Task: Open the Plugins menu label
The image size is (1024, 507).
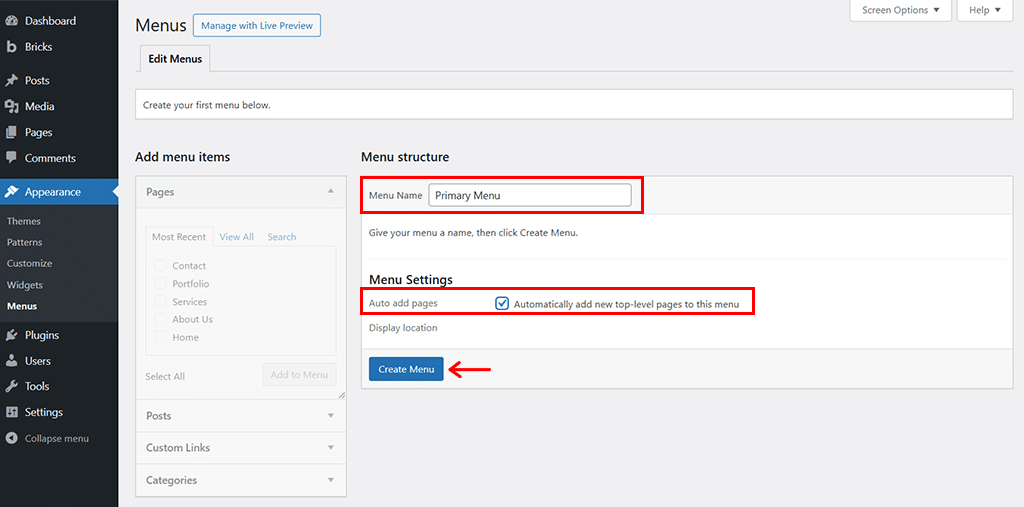Action: [x=42, y=335]
